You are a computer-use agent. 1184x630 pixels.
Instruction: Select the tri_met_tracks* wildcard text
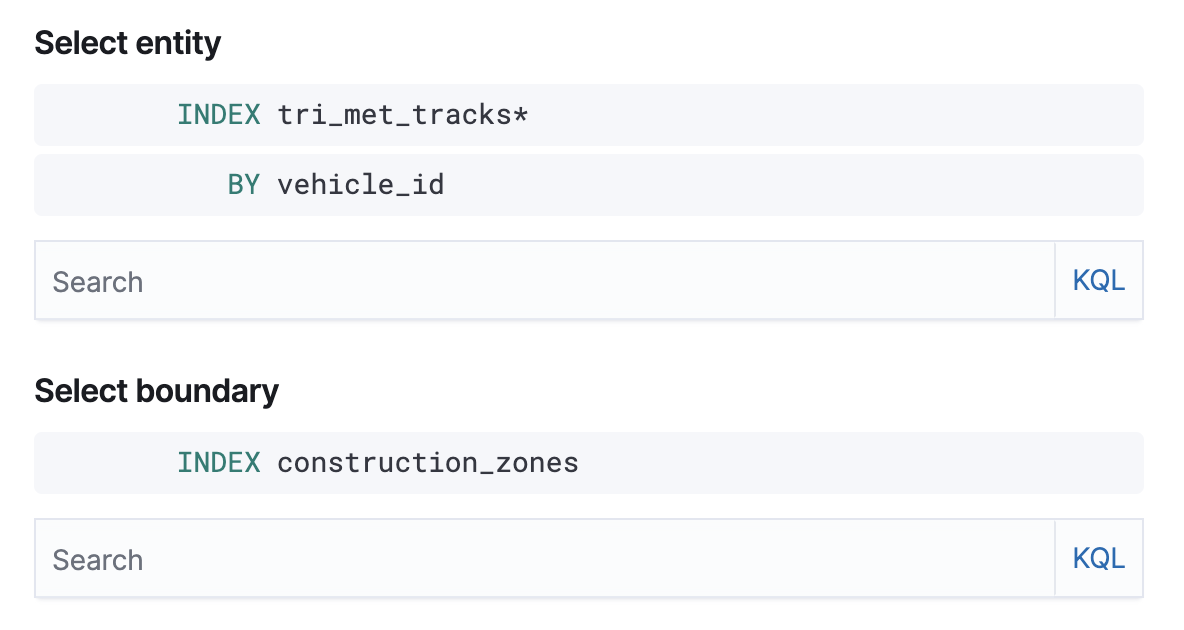pyautogui.click(x=404, y=114)
